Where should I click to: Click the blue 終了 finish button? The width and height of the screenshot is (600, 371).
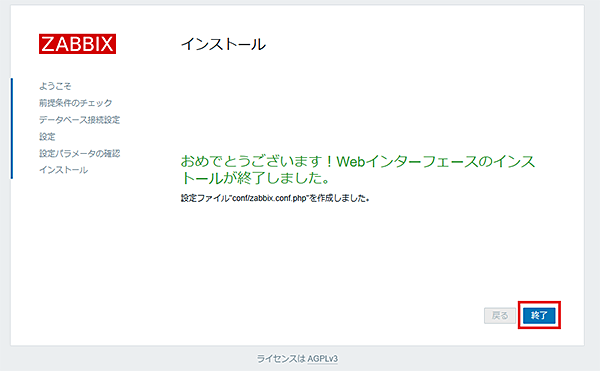539,316
